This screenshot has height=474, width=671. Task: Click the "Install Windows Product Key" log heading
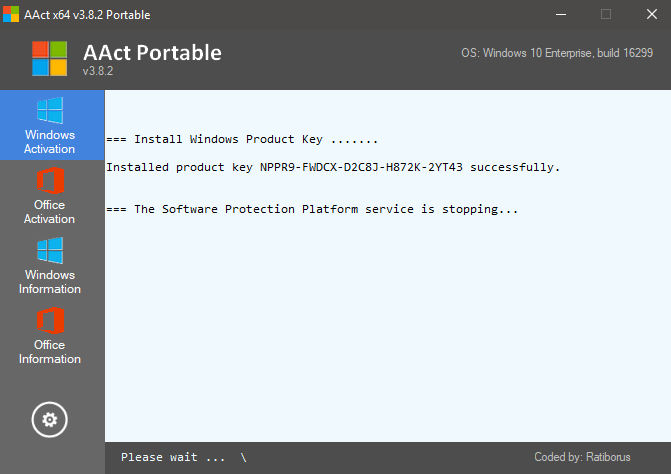(242, 139)
